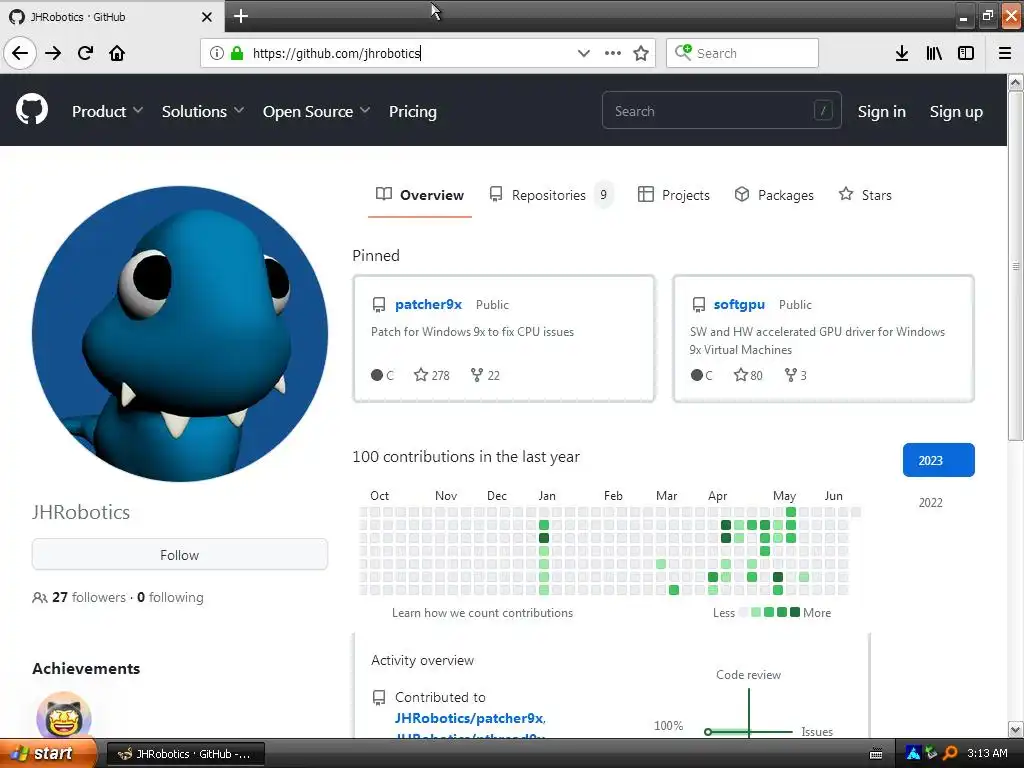Expand the Solutions dropdown menu
Viewport: 1024px width, 768px height.
(x=202, y=112)
